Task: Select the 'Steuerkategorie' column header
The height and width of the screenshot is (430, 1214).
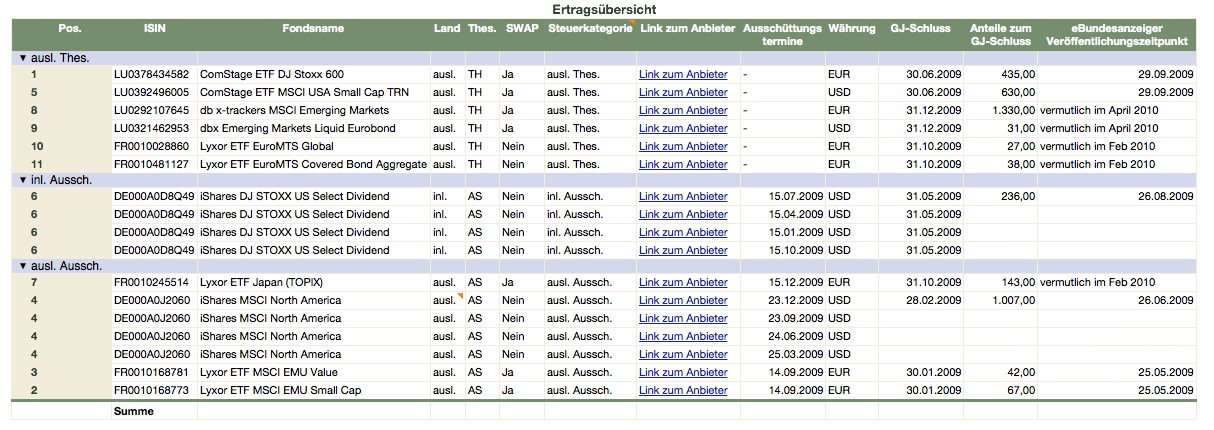Action: [590, 29]
